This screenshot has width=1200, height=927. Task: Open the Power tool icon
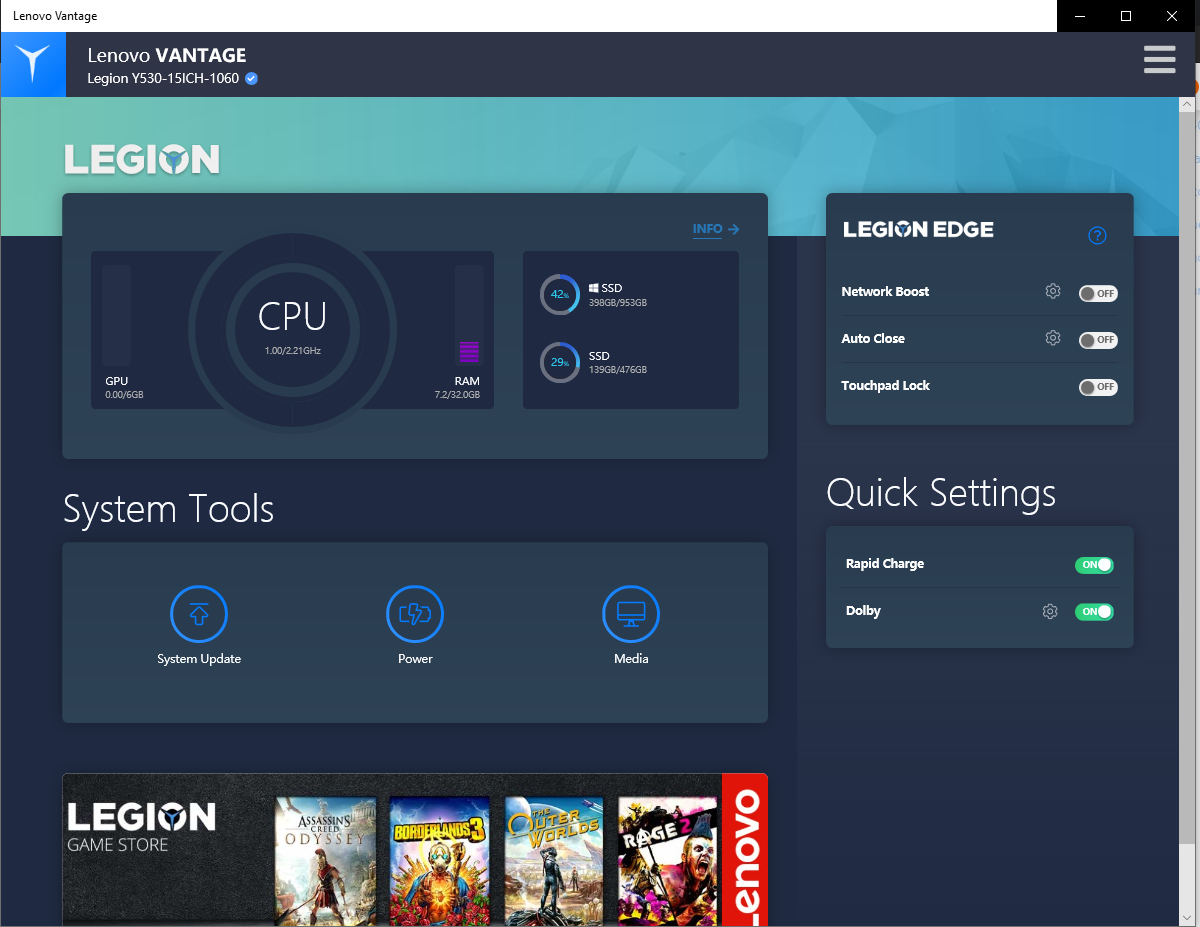point(415,613)
